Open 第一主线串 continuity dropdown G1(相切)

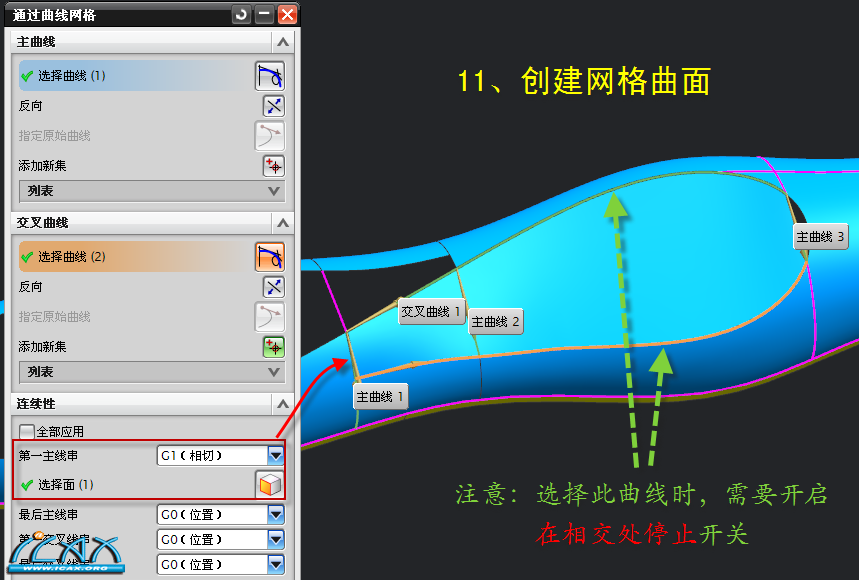click(221, 455)
